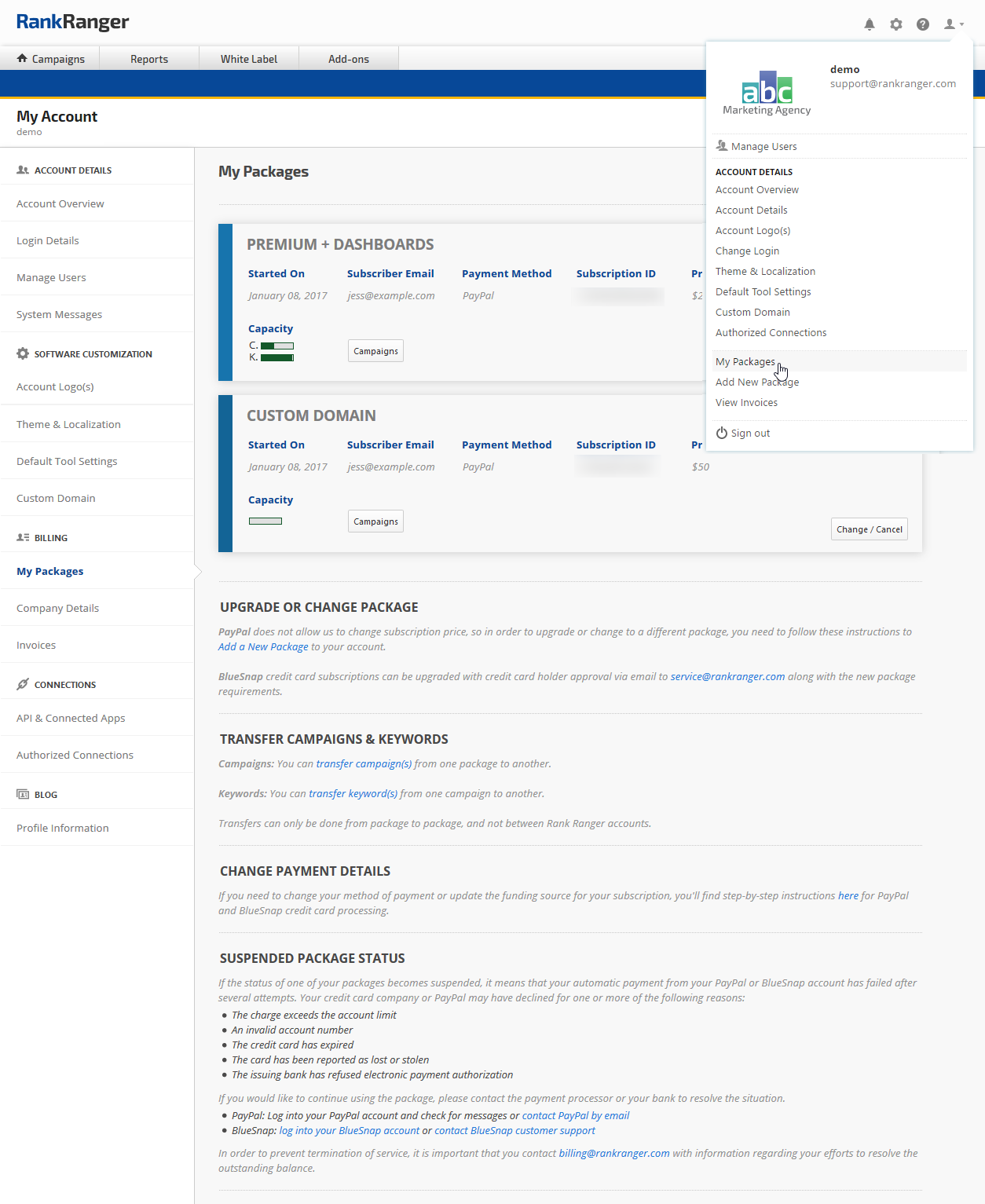
Task: Select Account Details in dropdown menu
Action: [752, 210]
